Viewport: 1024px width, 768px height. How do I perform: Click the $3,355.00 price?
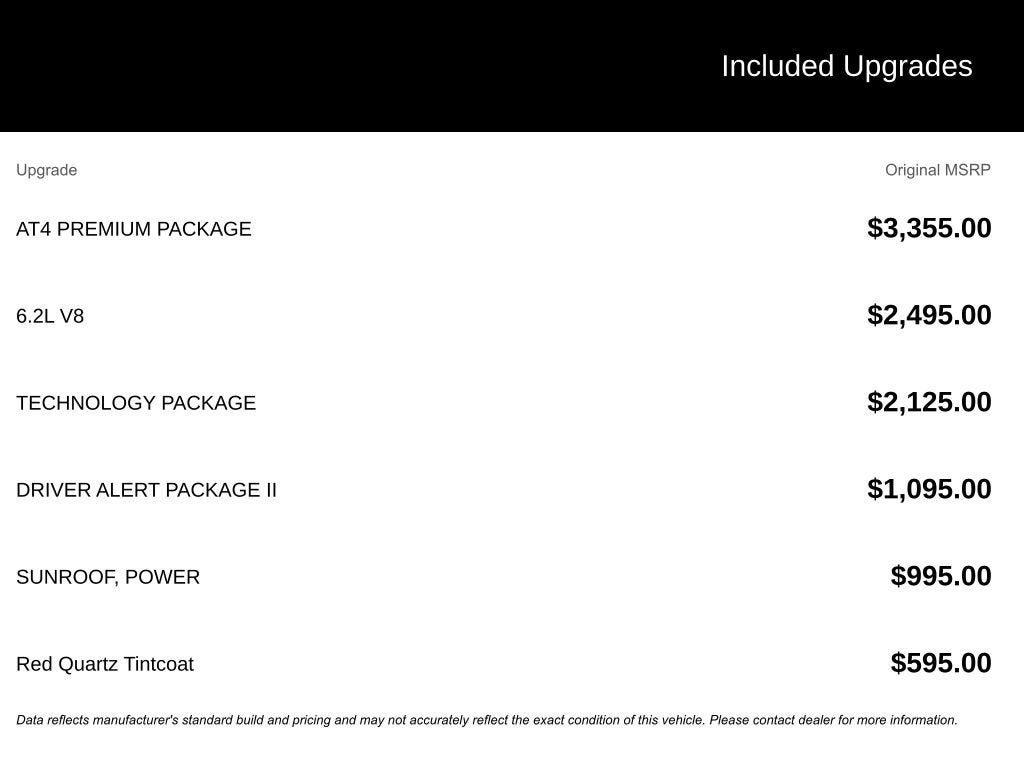tap(929, 228)
